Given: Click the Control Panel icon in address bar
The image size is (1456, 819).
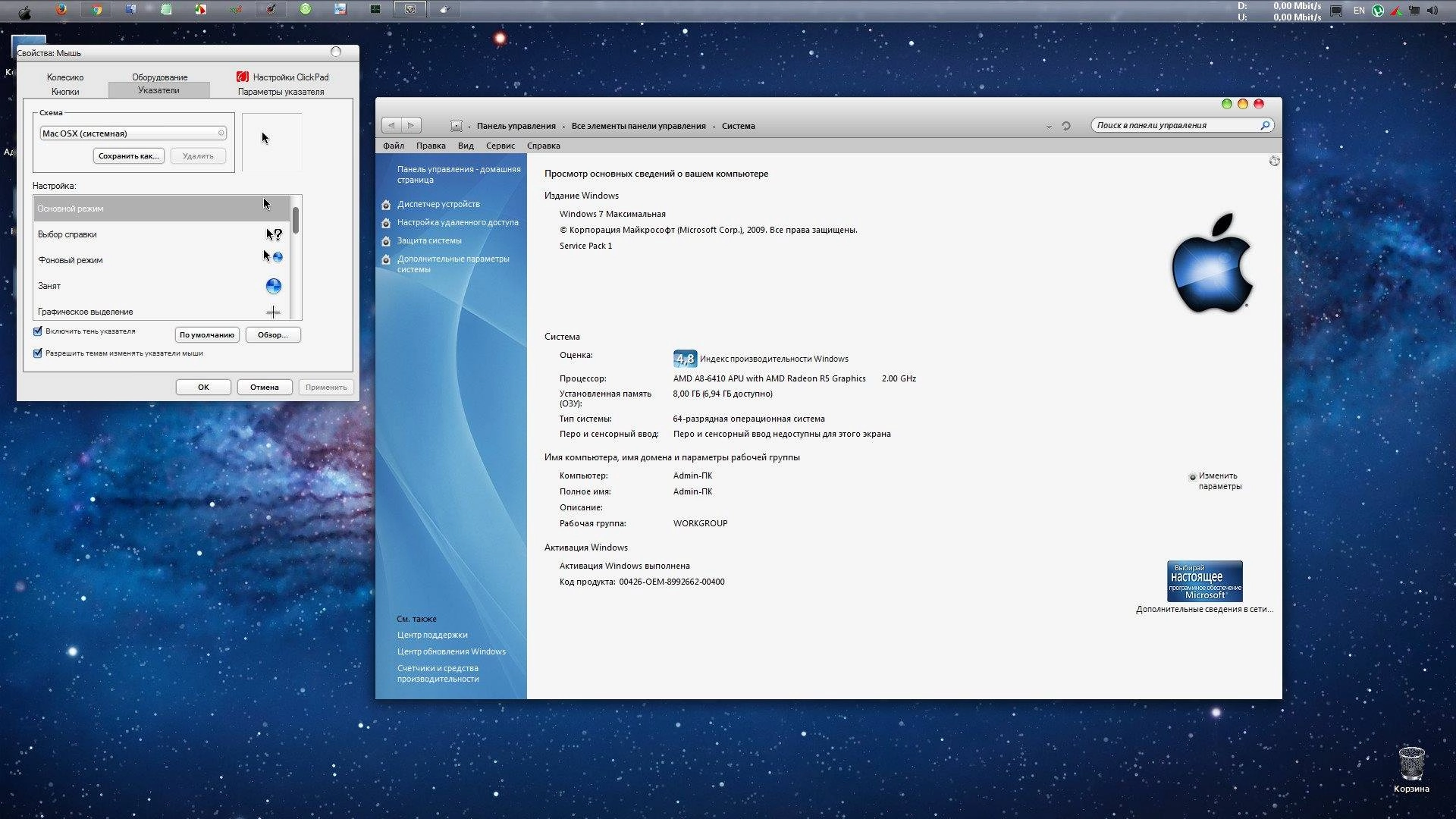Looking at the screenshot, I should [456, 126].
